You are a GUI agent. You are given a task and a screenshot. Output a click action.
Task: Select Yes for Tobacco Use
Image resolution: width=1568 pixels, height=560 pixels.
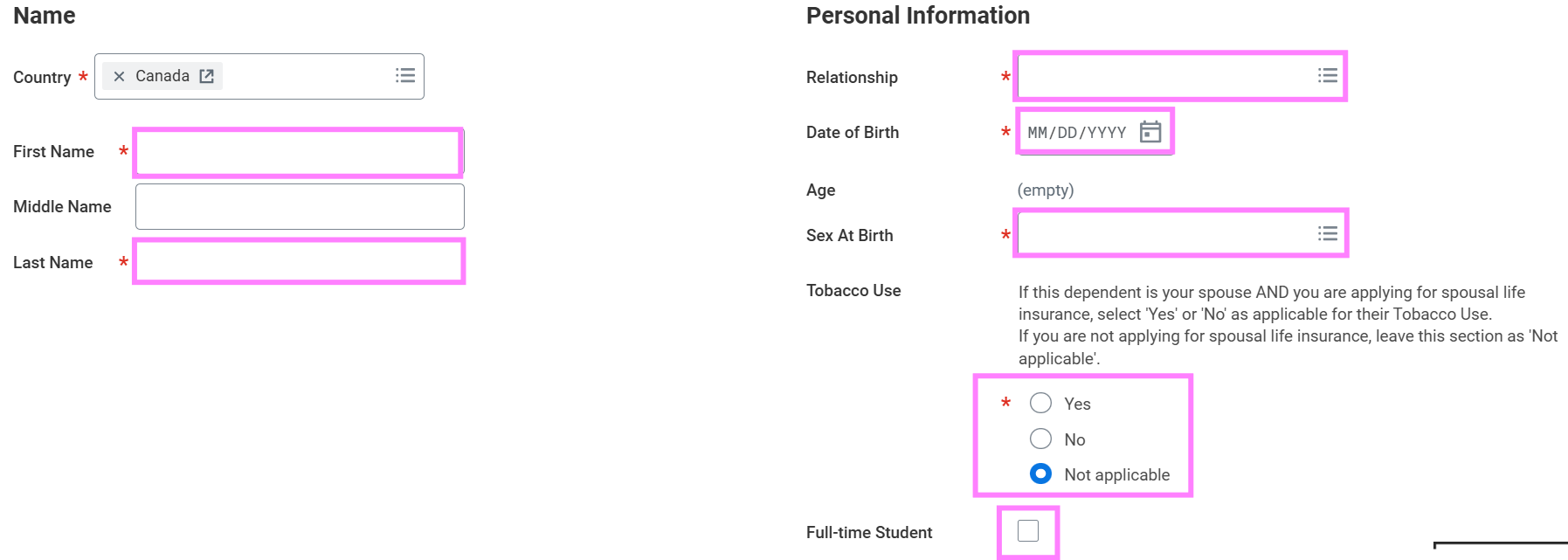[1040, 403]
